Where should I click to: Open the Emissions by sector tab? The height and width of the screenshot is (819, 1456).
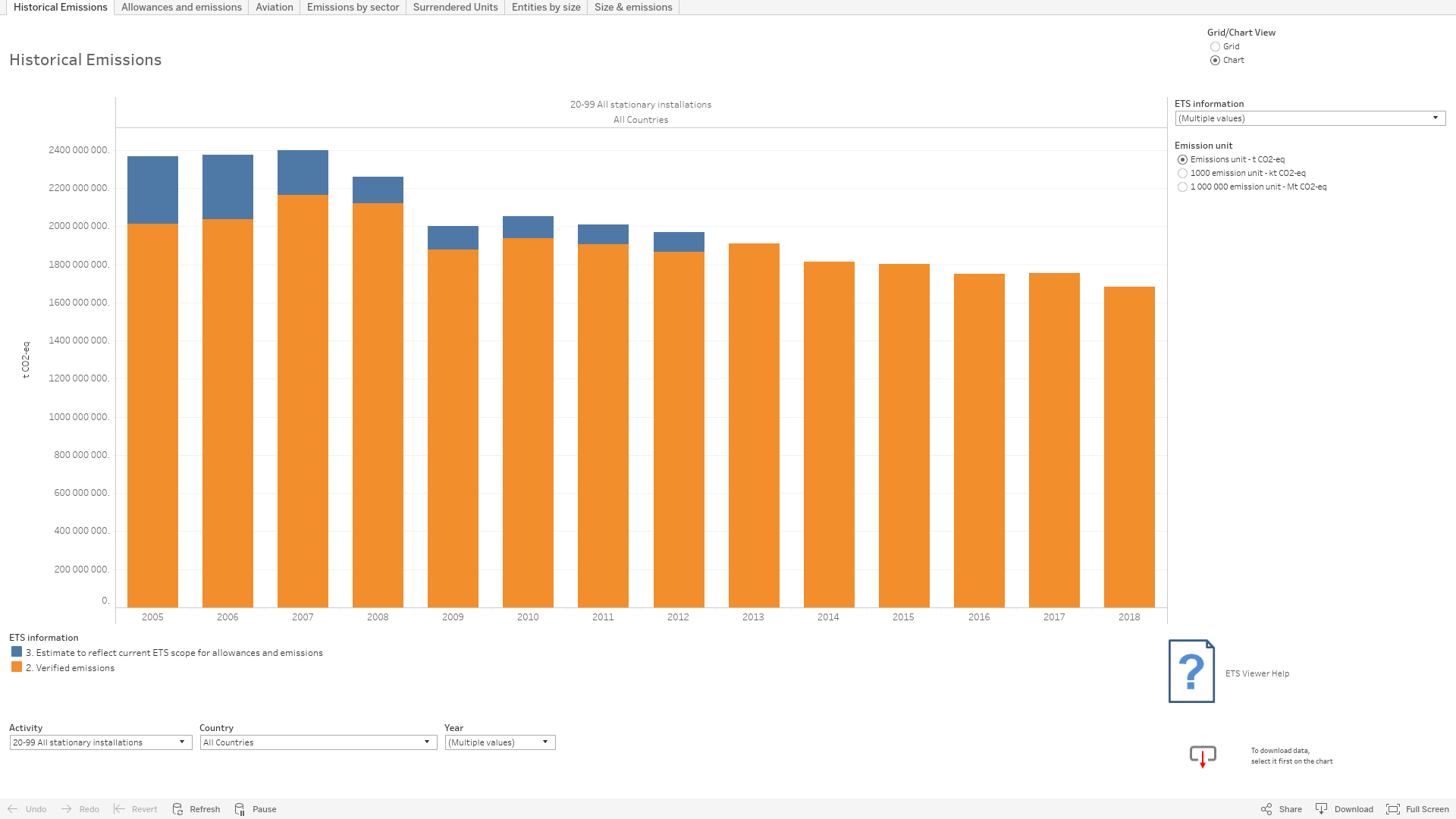[353, 8]
